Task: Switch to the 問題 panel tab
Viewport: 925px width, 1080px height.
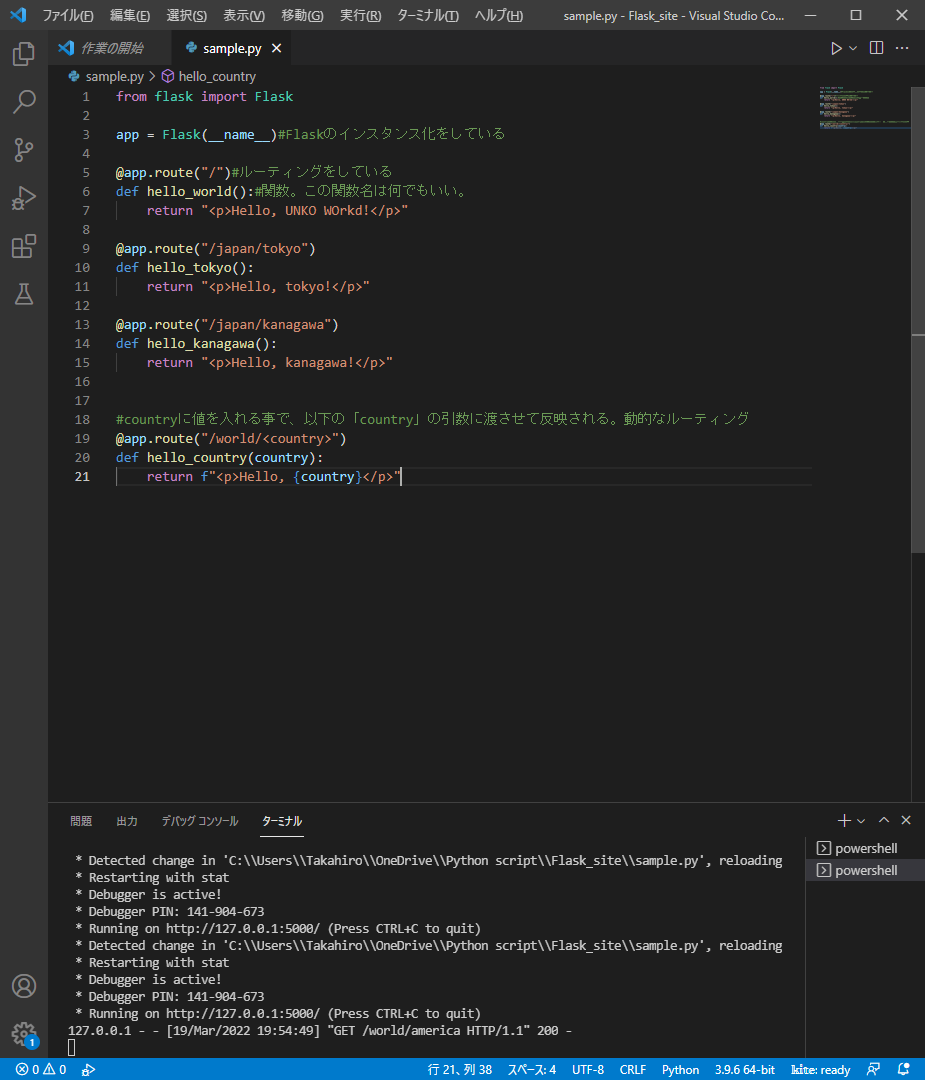Action: coord(81,821)
